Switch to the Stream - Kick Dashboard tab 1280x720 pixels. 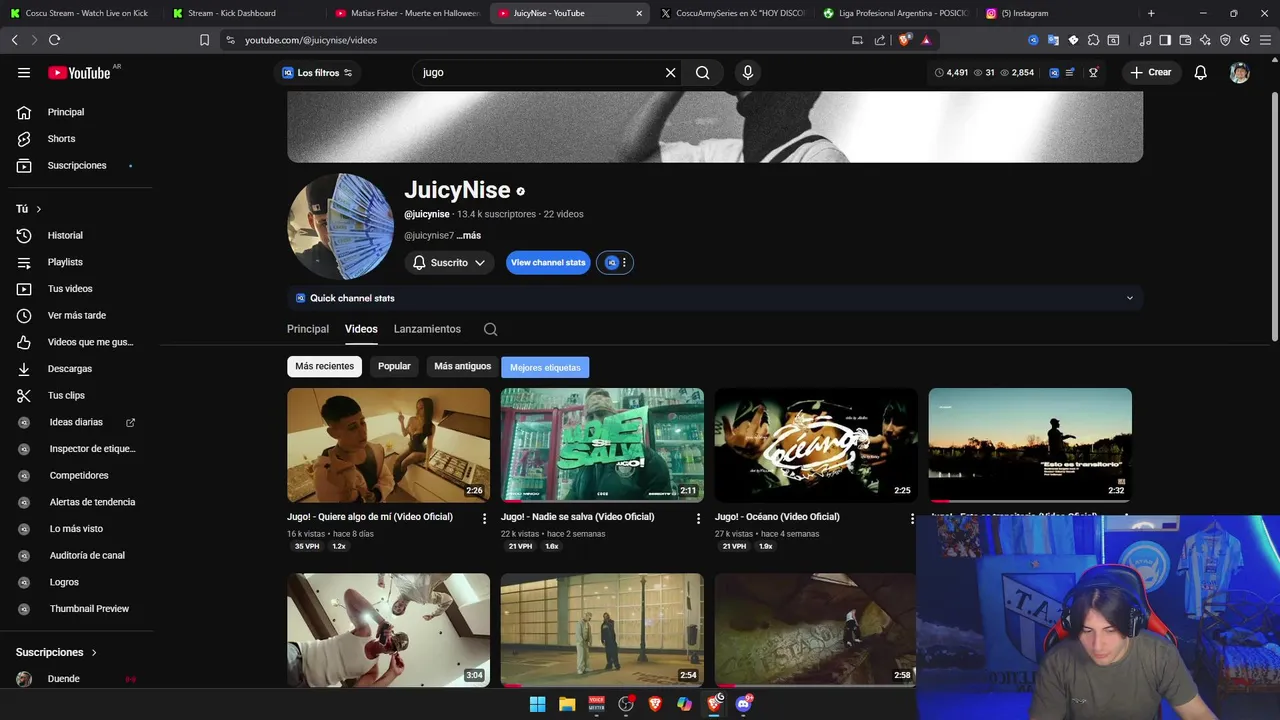pos(240,13)
